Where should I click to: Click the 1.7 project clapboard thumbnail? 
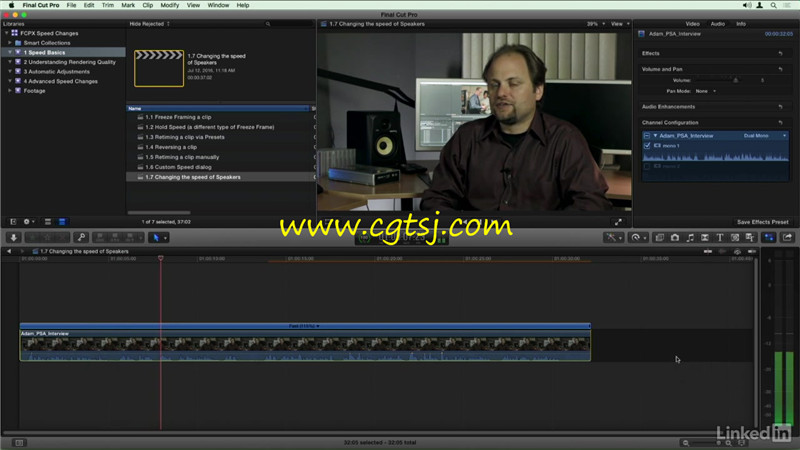coord(159,68)
